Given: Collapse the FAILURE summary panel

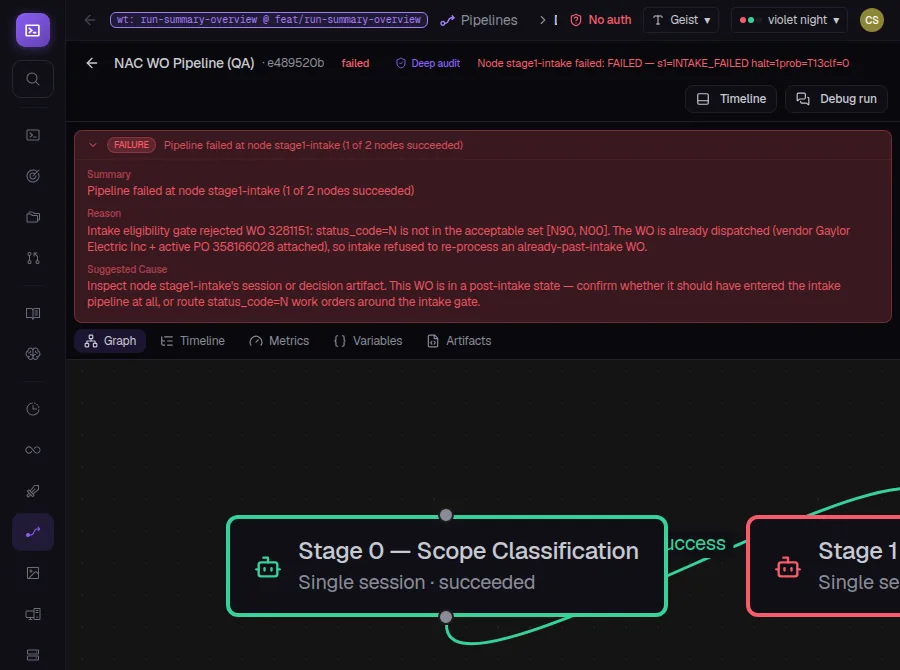Looking at the screenshot, I should (x=93, y=145).
